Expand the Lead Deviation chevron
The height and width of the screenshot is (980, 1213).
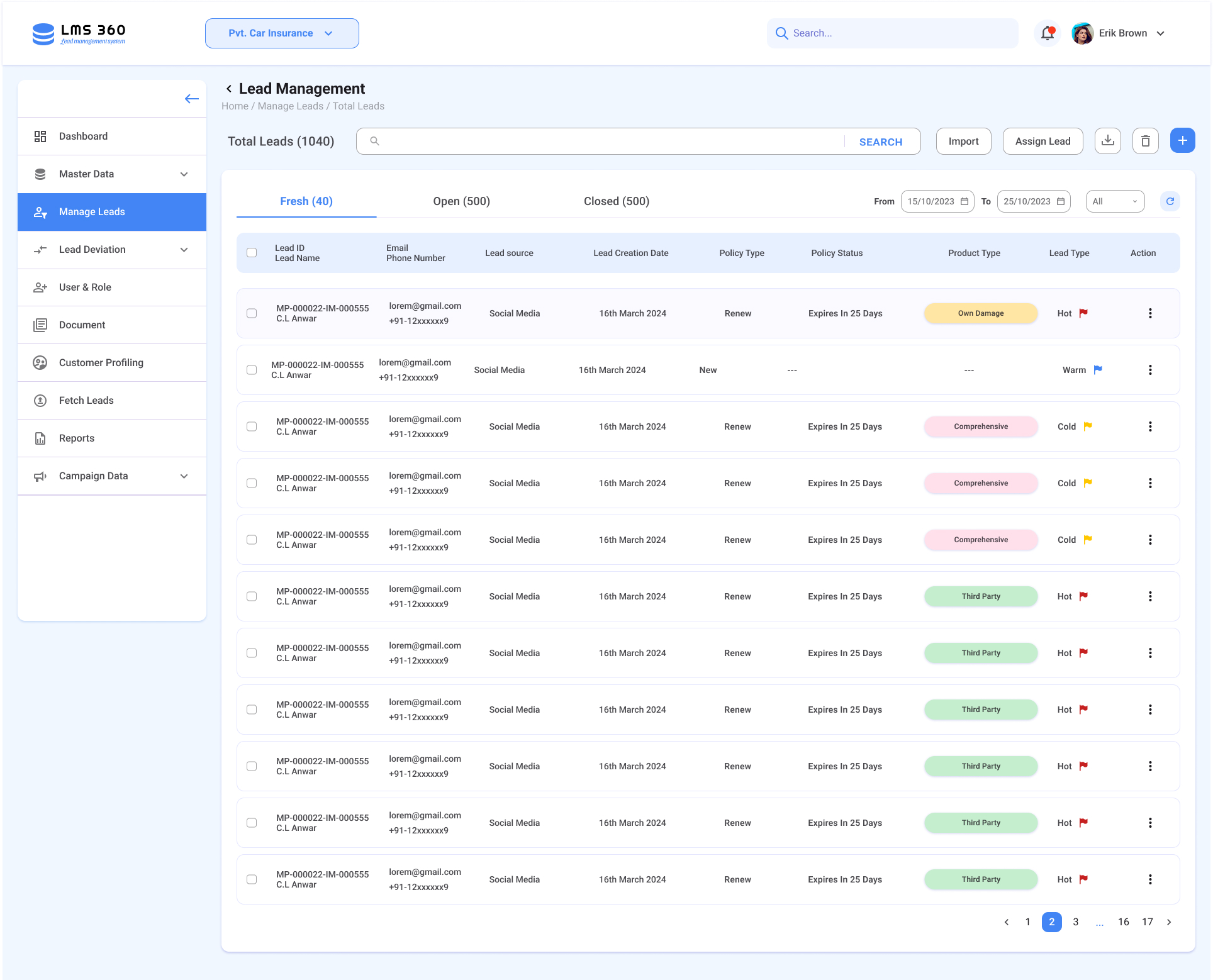184,250
